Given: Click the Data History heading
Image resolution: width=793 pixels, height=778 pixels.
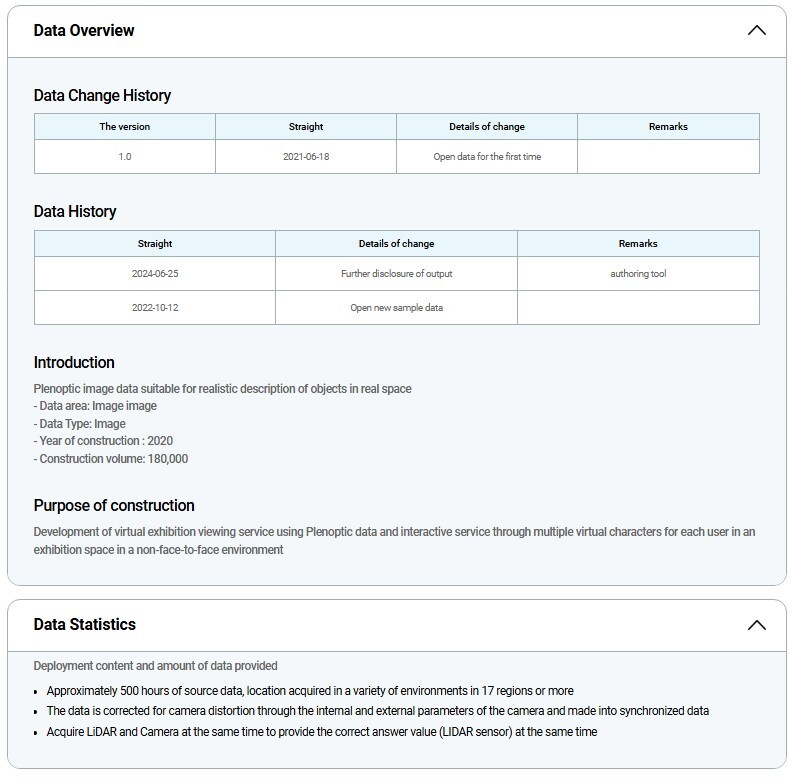Looking at the screenshot, I should 75,212.
